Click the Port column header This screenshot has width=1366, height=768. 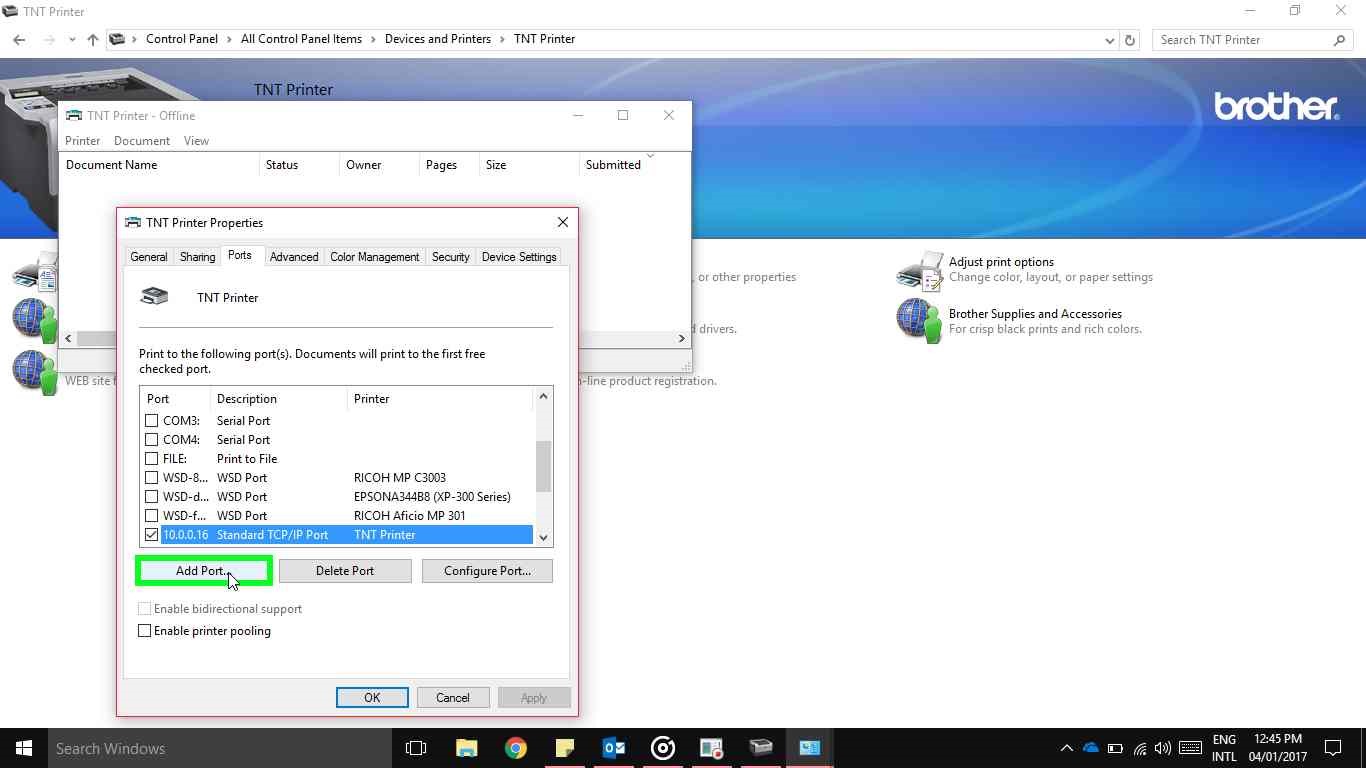click(x=175, y=399)
